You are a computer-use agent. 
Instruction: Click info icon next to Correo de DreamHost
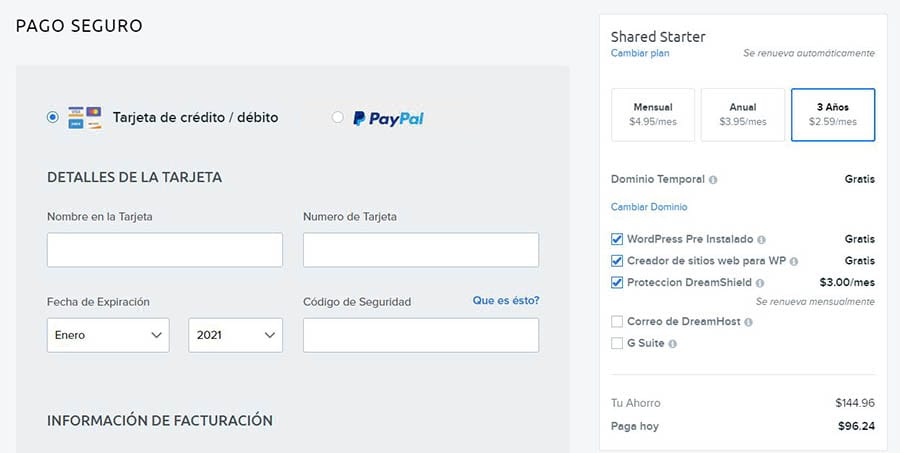coord(749,322)
